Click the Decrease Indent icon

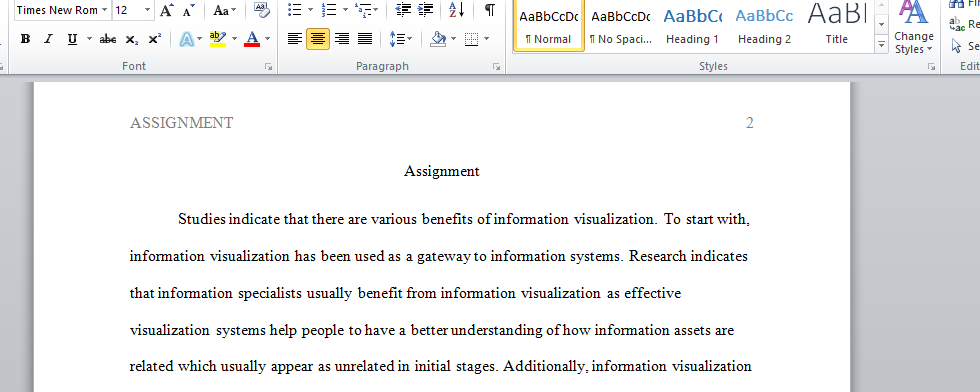pyautogui.click(x=404, y=10)
